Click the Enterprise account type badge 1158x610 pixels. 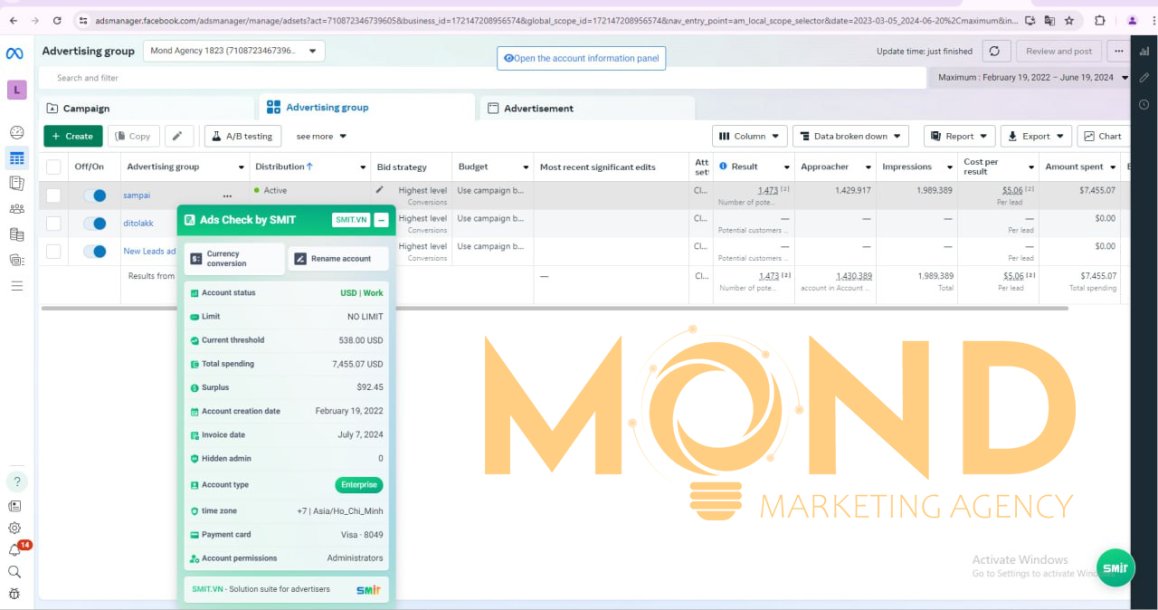pos(359,484)
